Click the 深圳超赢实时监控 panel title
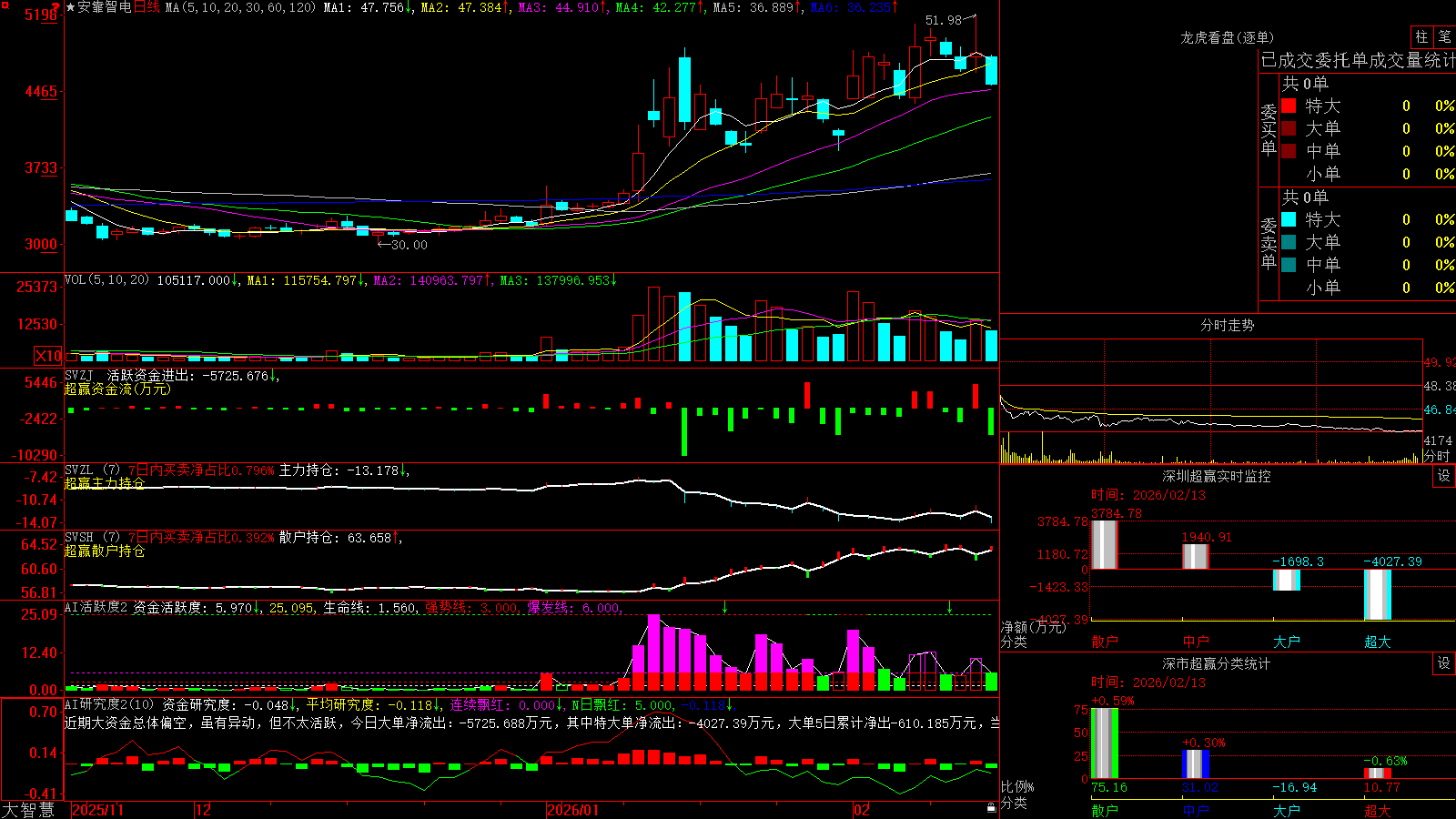1456x819 pixels. [x=1217, y=476]
